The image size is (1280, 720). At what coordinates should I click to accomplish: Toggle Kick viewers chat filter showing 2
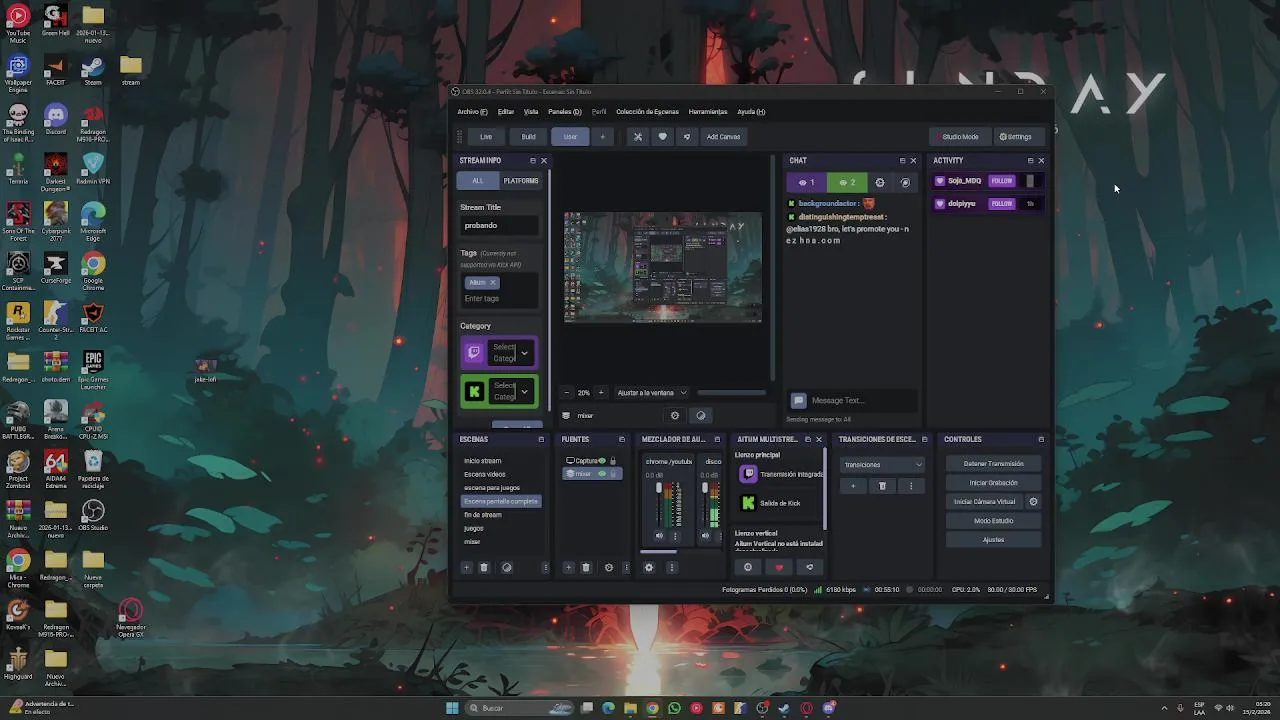point(847,182)
